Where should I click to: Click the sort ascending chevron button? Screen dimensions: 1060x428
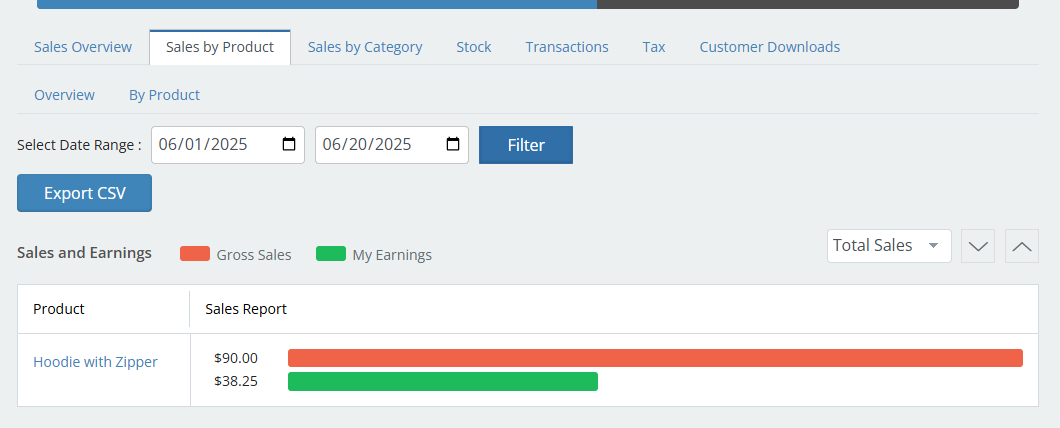coord(1021,246)
